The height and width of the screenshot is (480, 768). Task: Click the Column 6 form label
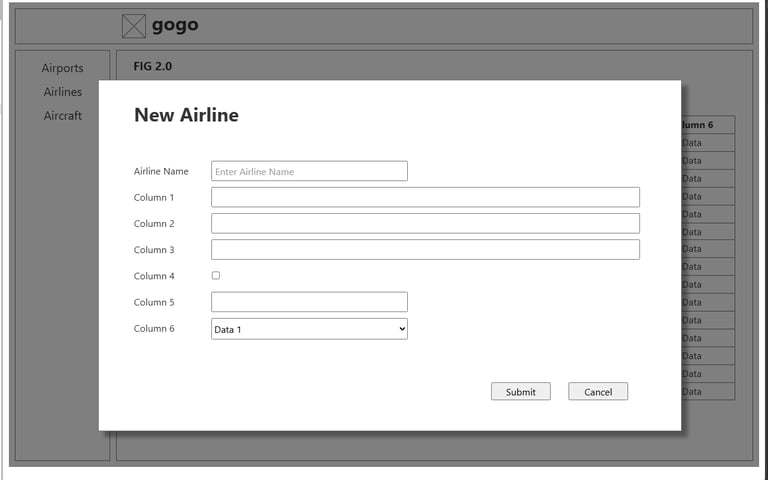tap(154, 329)
